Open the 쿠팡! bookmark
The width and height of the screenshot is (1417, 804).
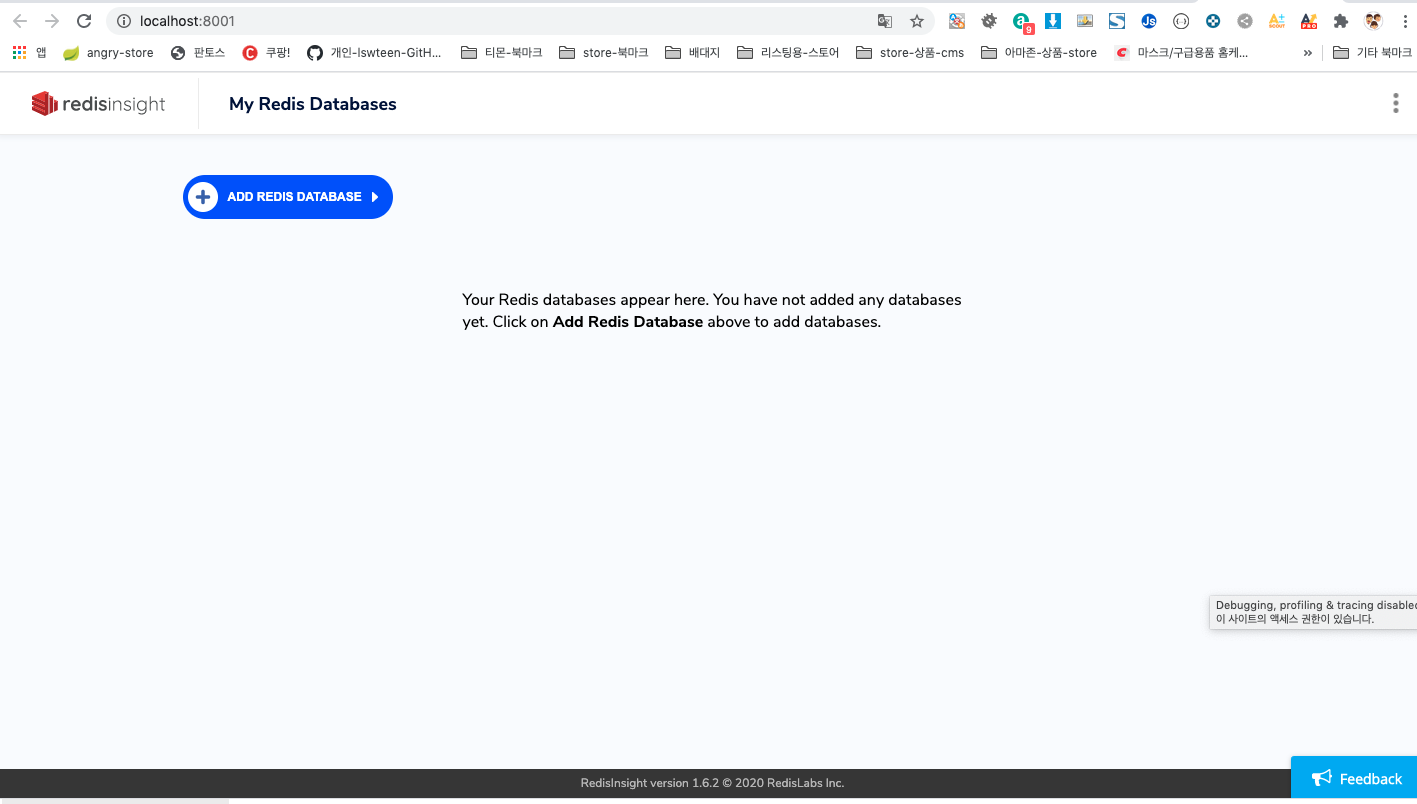pyautogui.click(x=267, y=53)
